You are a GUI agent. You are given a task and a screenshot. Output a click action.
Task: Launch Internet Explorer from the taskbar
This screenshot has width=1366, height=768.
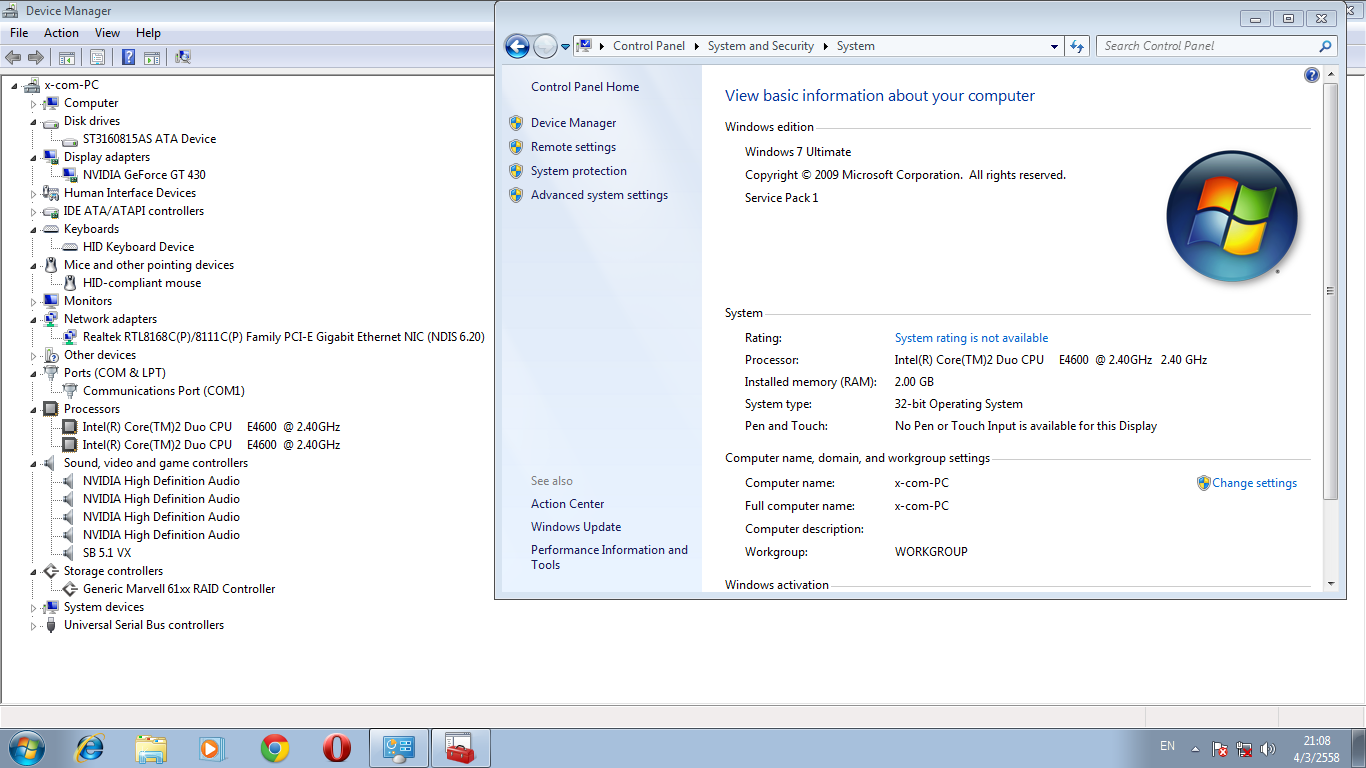pyautogui.click(x=91, y=748)
